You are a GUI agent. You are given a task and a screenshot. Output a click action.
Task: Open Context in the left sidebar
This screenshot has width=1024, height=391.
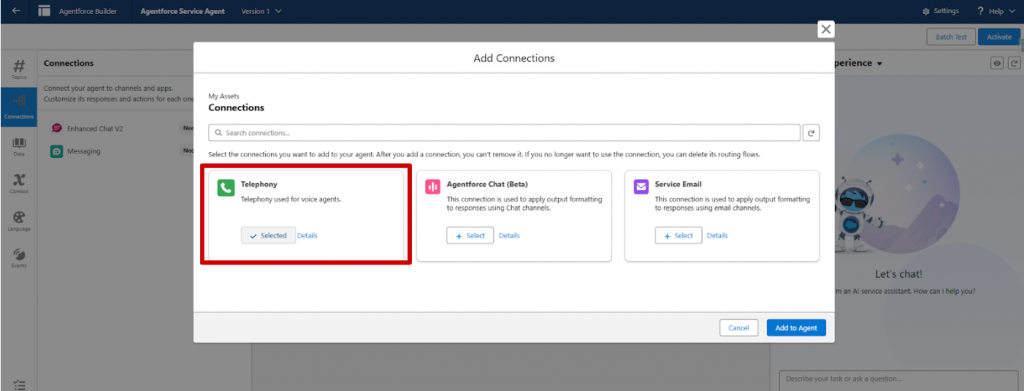(19, 183)
